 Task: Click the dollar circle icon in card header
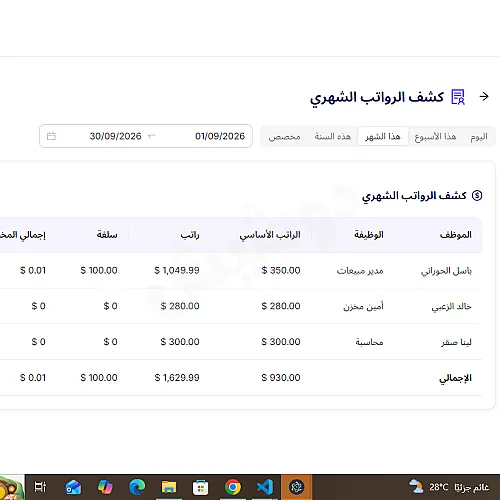click(477, 195)
